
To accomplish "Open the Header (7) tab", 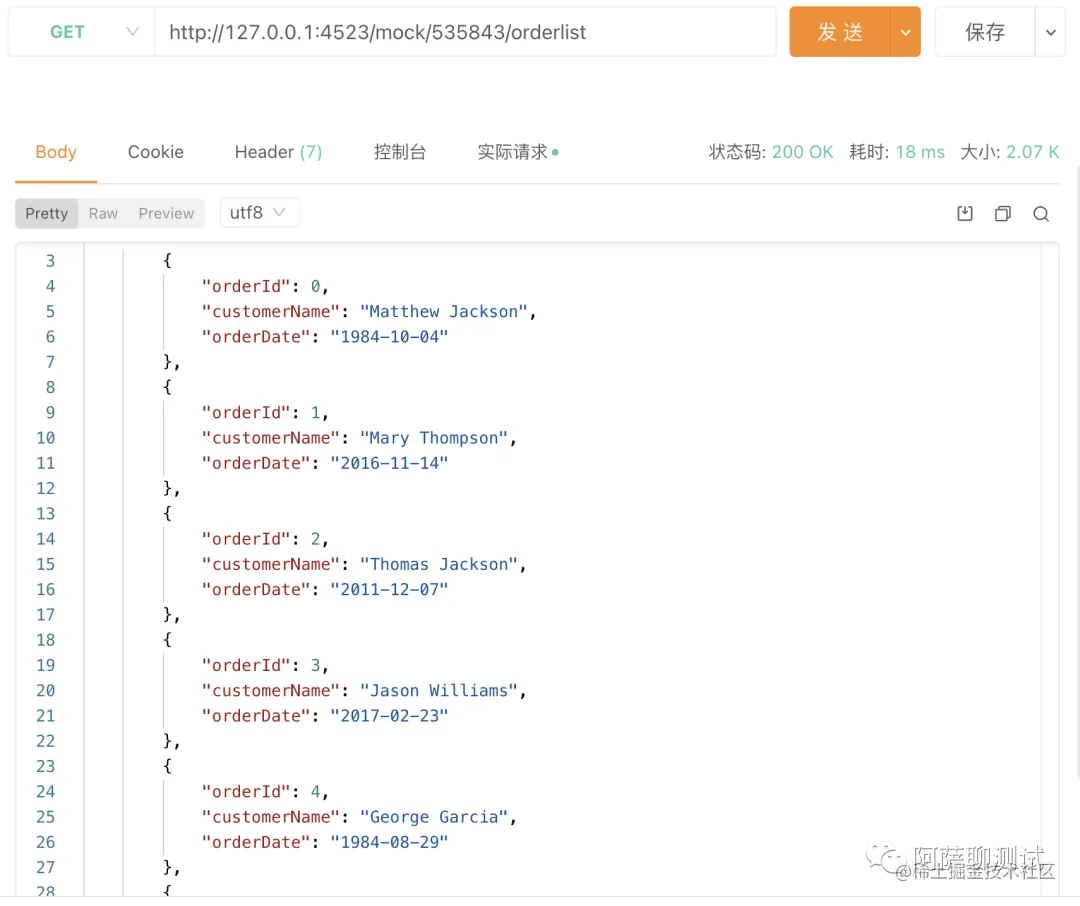I will coord(278,152).
